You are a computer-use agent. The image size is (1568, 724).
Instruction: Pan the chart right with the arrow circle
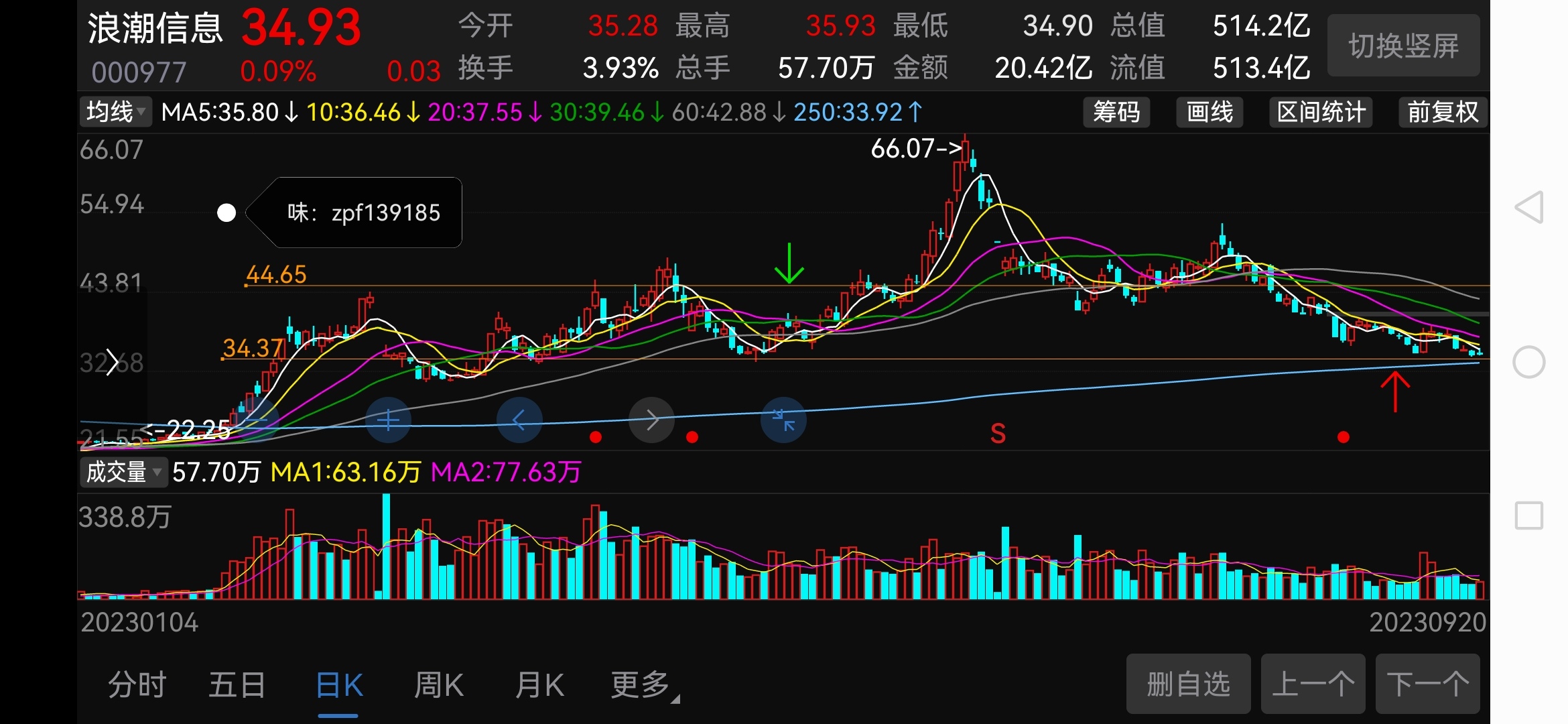tap(651, 420)
